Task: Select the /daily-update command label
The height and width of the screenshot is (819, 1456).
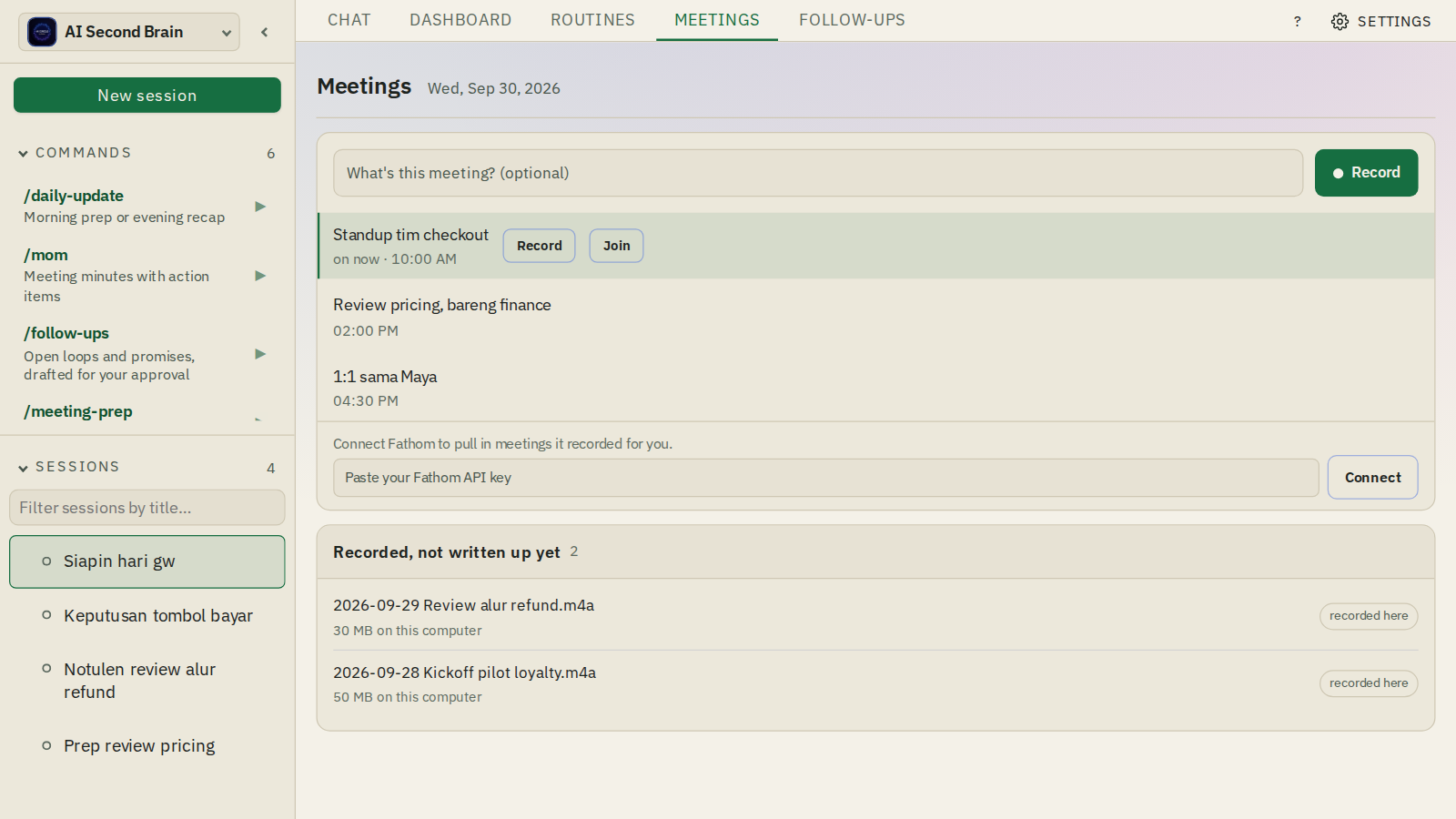Action: (x=74, y=196)
